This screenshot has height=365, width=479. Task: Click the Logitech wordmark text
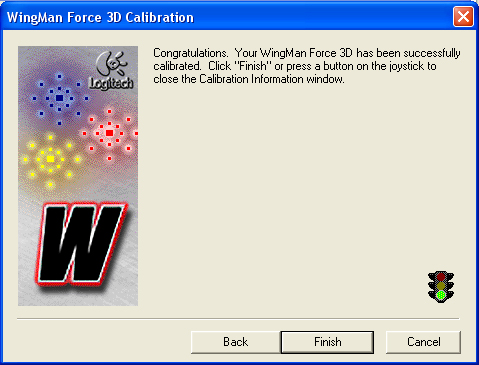(x=111, y=83)
